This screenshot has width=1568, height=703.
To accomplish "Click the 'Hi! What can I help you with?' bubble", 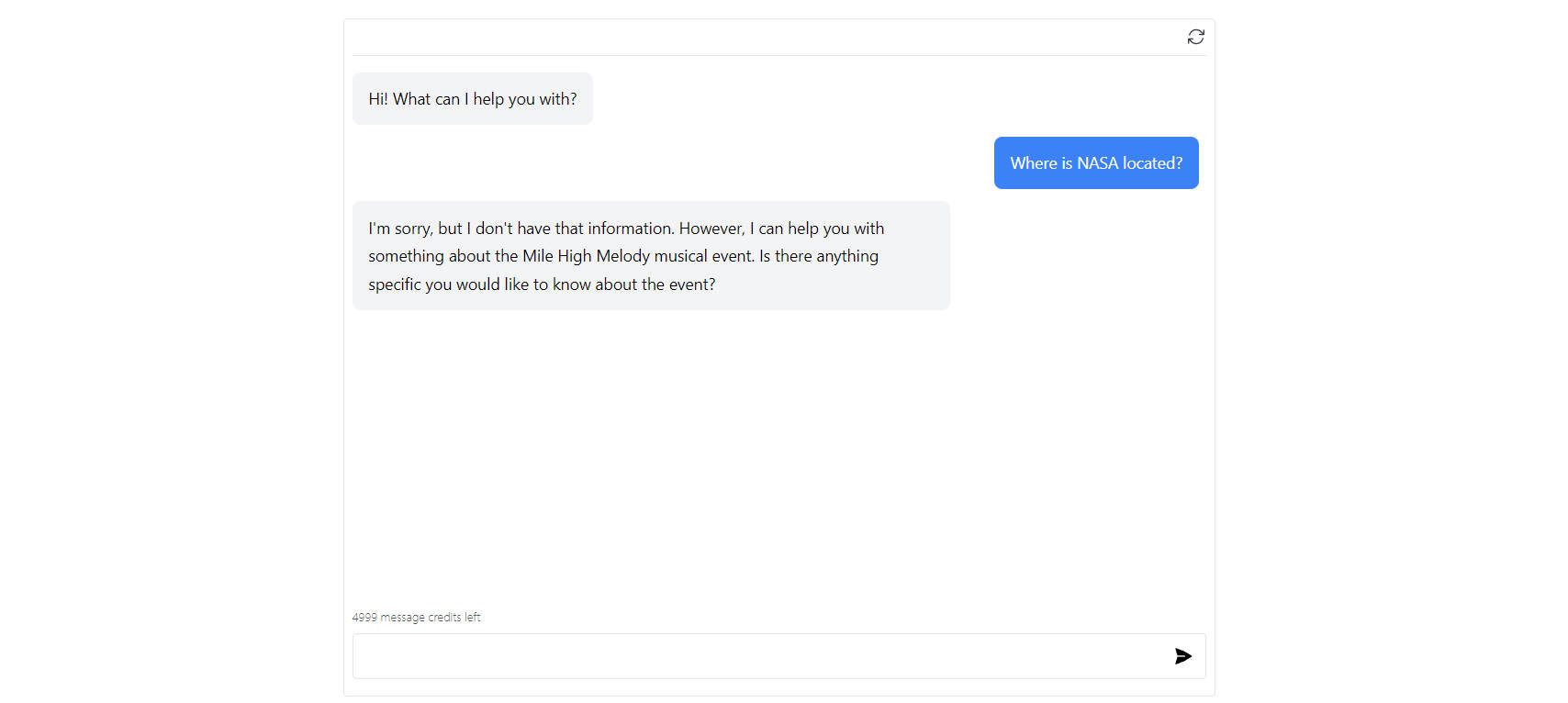I will [472, 98].
